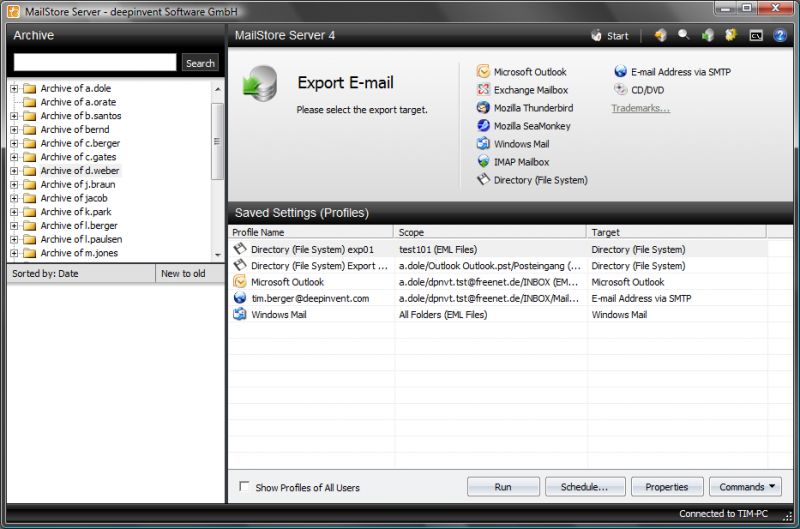Click the archive tree scrollbar down arrow
Viewport: 800px width, 529px height.
(218, 255)
